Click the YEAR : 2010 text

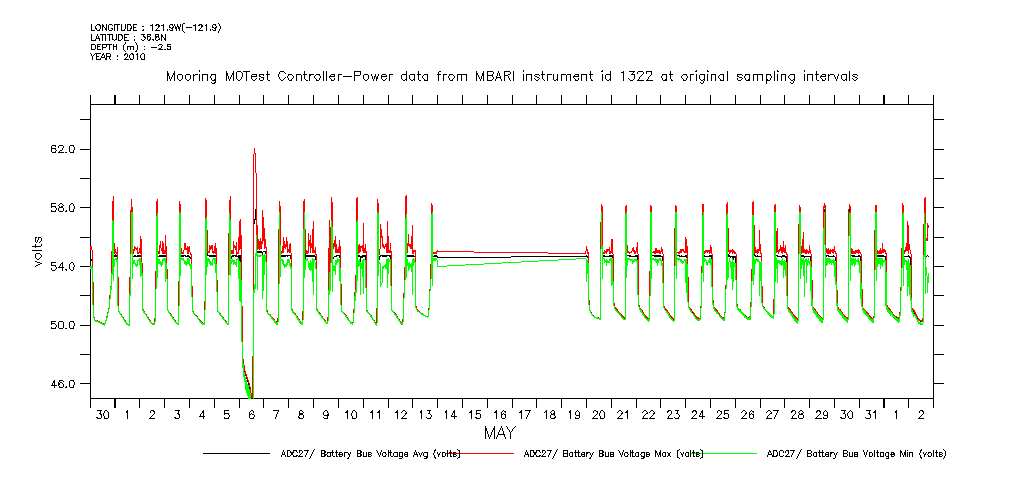(x=118, y=57)
